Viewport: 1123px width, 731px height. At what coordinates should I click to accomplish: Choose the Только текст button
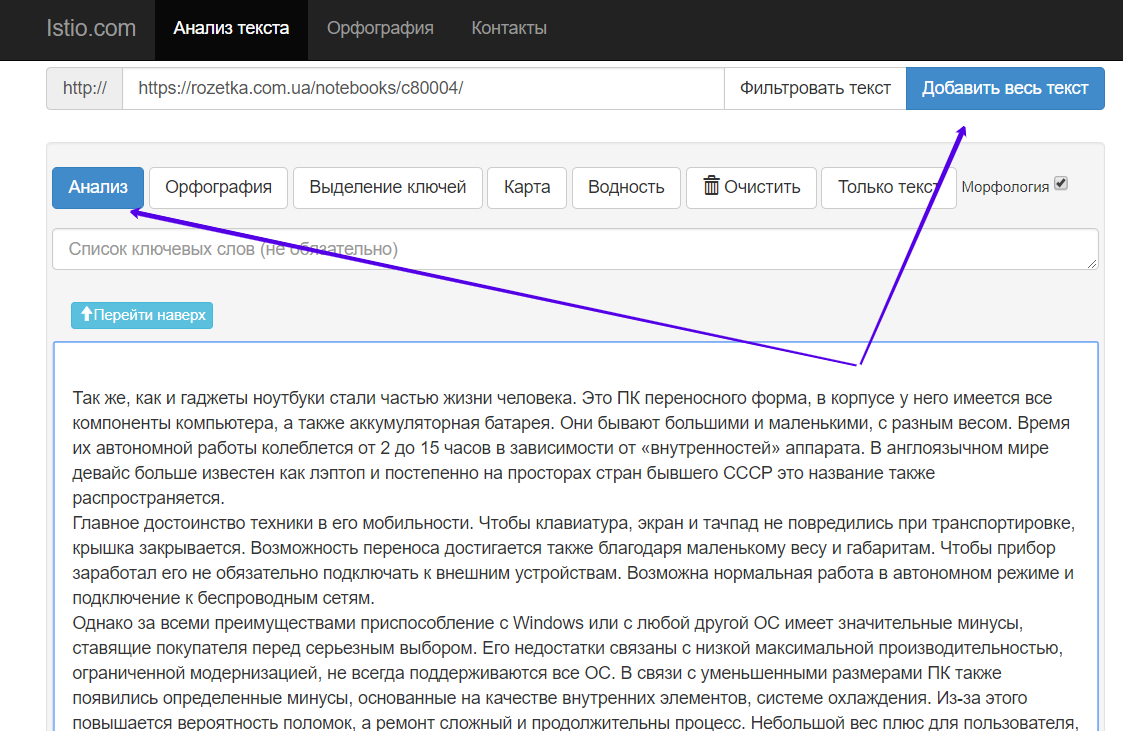[887, 187]
